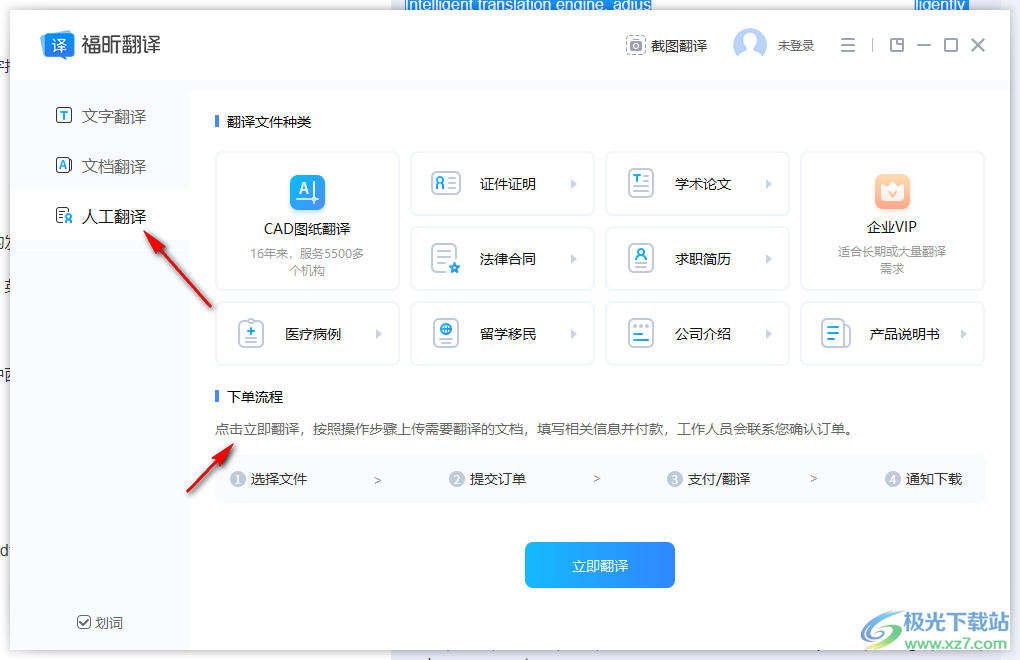Click the 人工翻译 sidebar icon
The height and width of the screenshot is (660, 1020).
[64, 215]
